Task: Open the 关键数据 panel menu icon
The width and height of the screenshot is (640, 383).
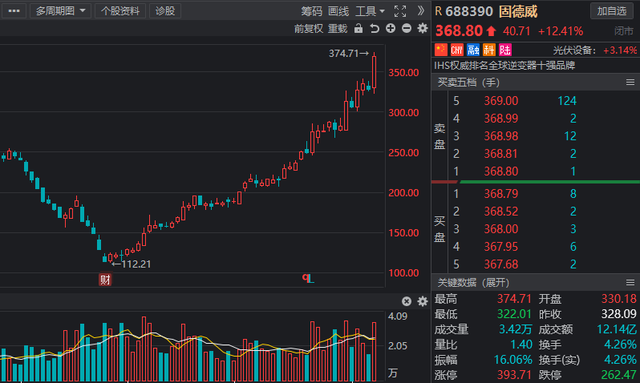Action: (x=630, y=283)
